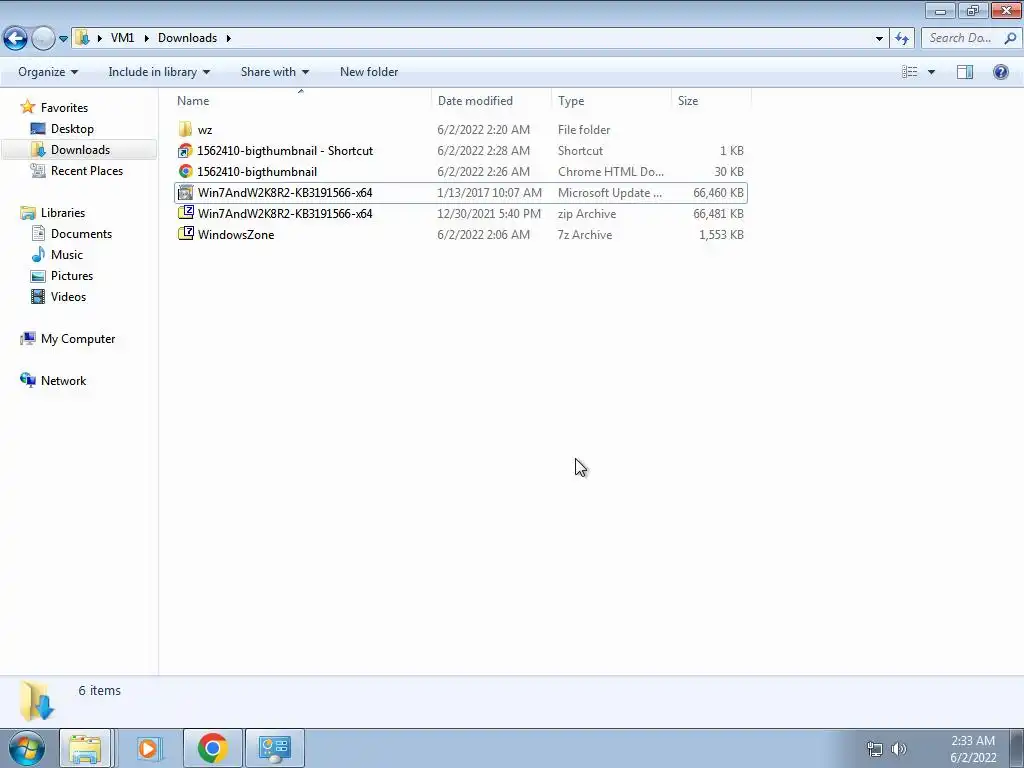Go back using the Back arrow button

[16, 39]
